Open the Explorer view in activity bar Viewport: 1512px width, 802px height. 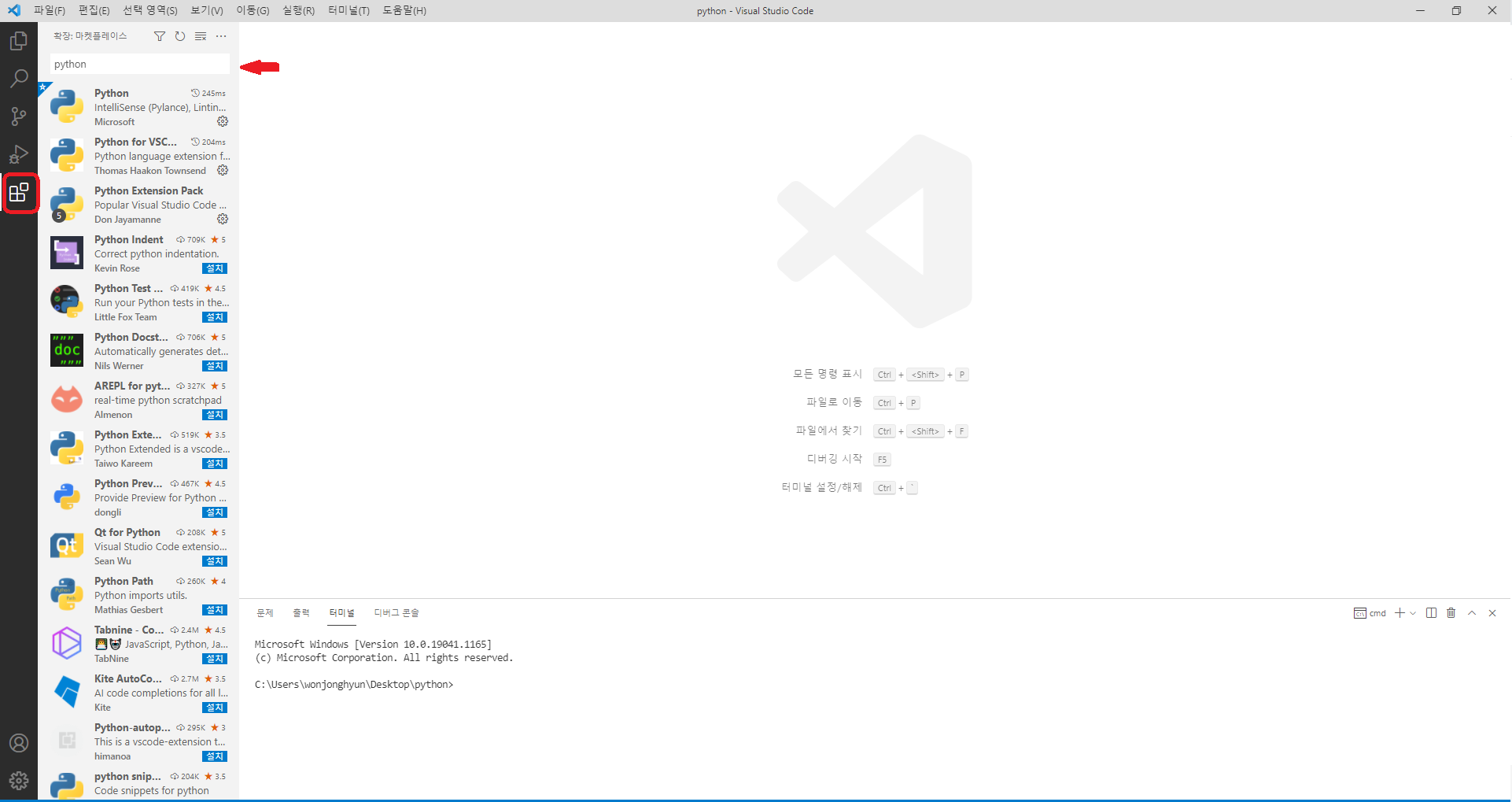[19, 40]
